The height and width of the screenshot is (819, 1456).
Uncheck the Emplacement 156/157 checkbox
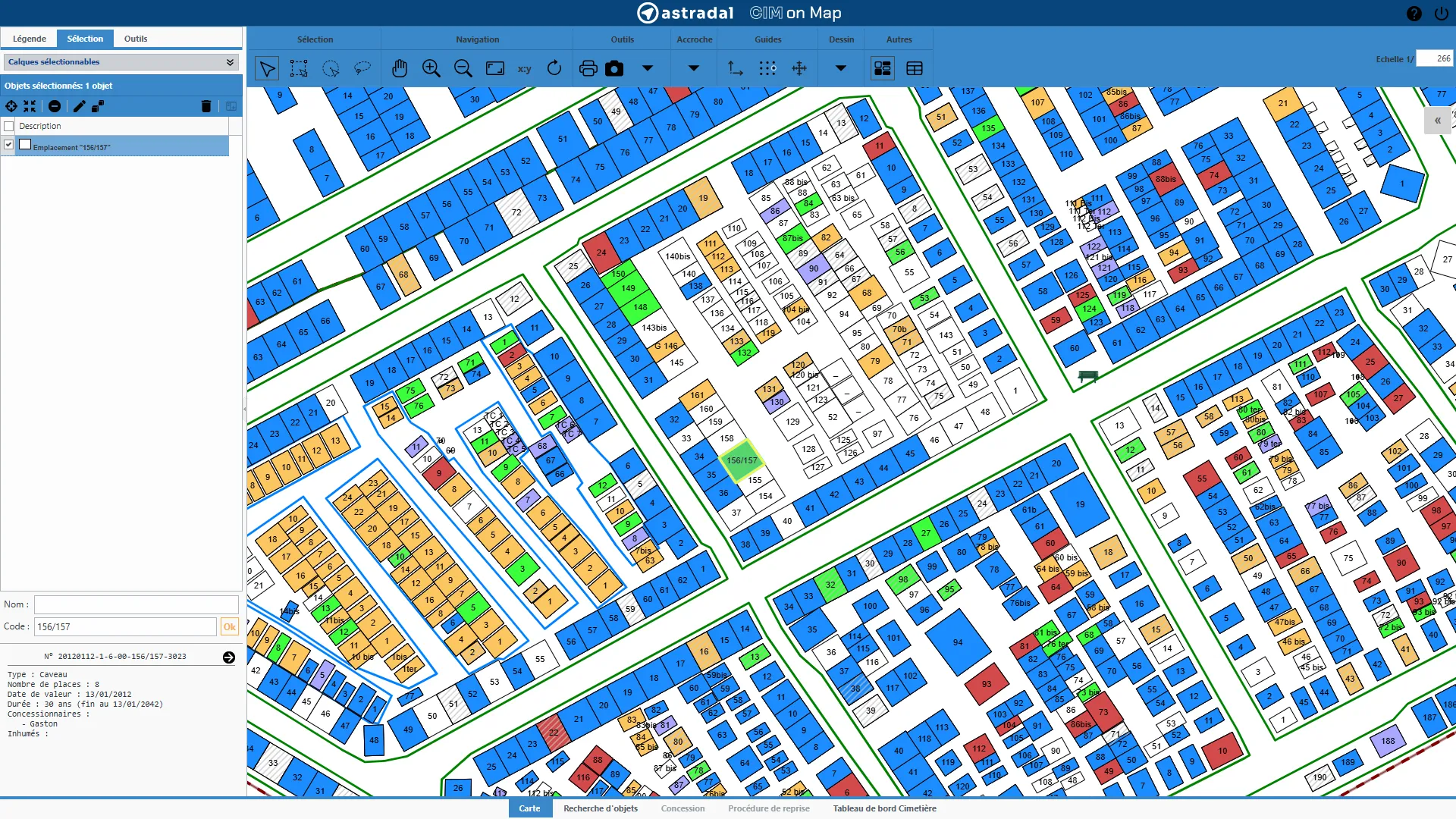[9, 144]
